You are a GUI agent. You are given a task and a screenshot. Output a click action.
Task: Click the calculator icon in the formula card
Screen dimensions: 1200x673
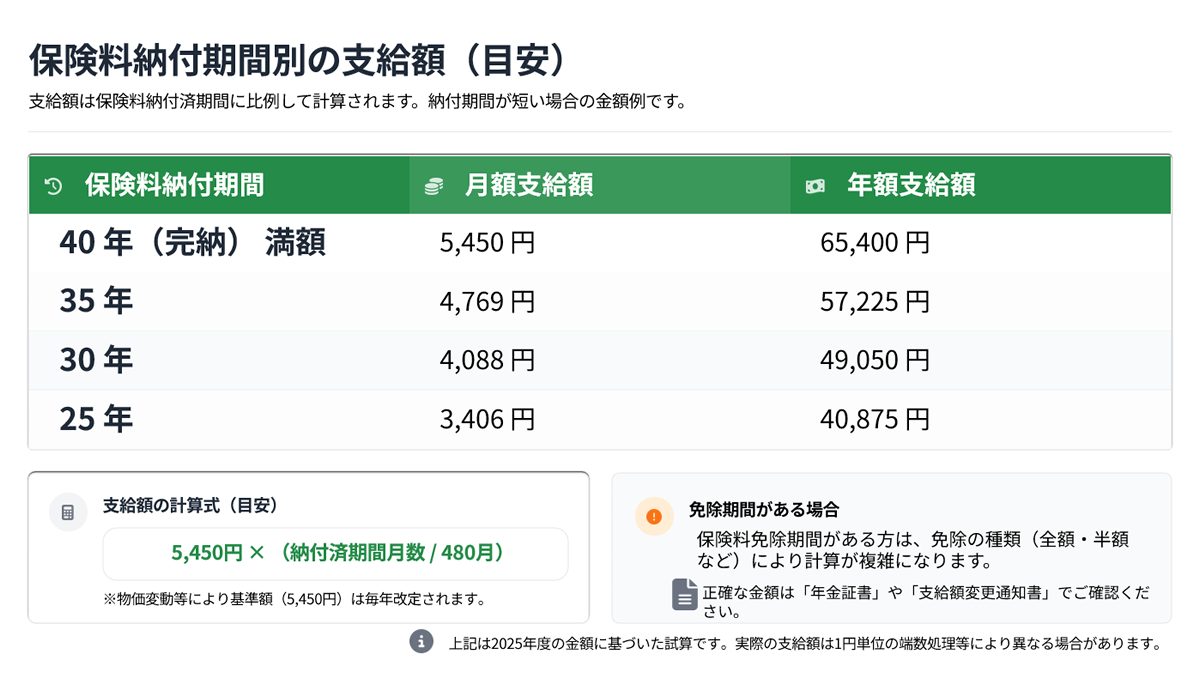pyautogui.click(x=68, y=512)
